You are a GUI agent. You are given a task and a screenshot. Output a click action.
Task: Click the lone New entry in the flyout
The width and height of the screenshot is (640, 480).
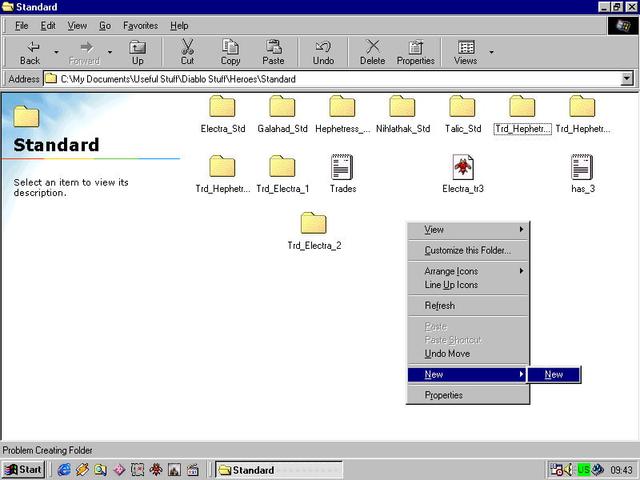click(x=554, y=374)
